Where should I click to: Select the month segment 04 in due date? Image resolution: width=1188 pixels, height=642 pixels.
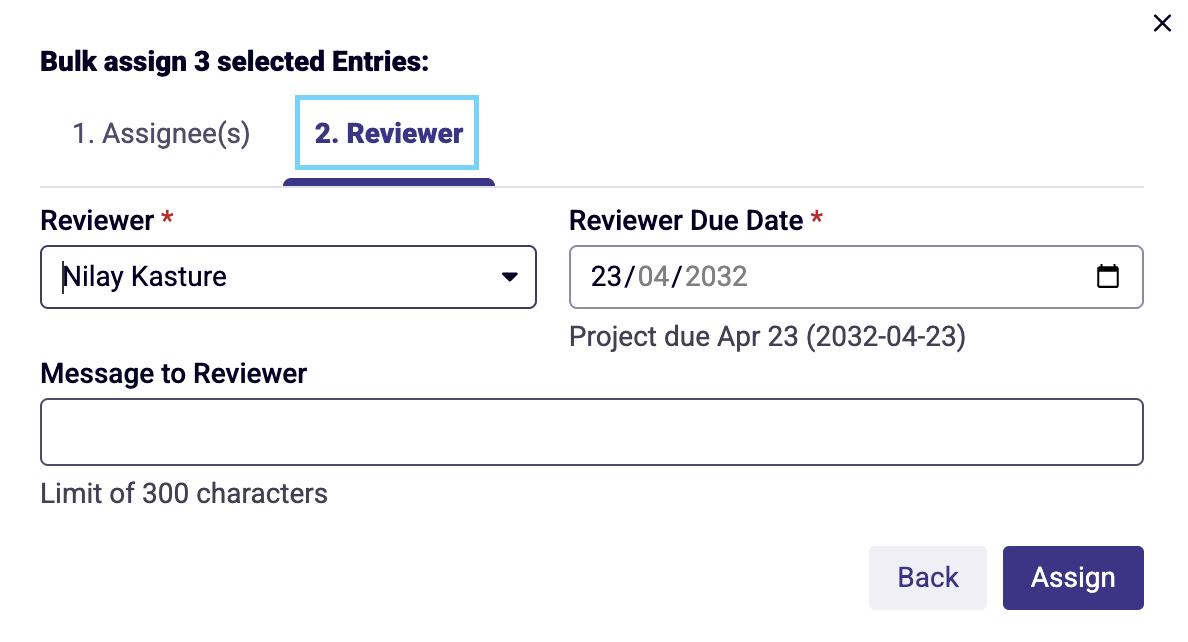click(x=653, y=277)
